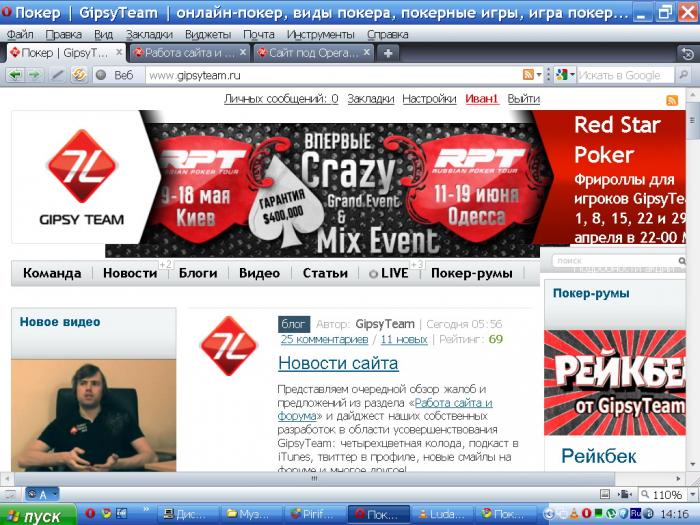Add a new tab with the plus button
The width and height of the screenshot is (700, 525).
tap(388, 54)
